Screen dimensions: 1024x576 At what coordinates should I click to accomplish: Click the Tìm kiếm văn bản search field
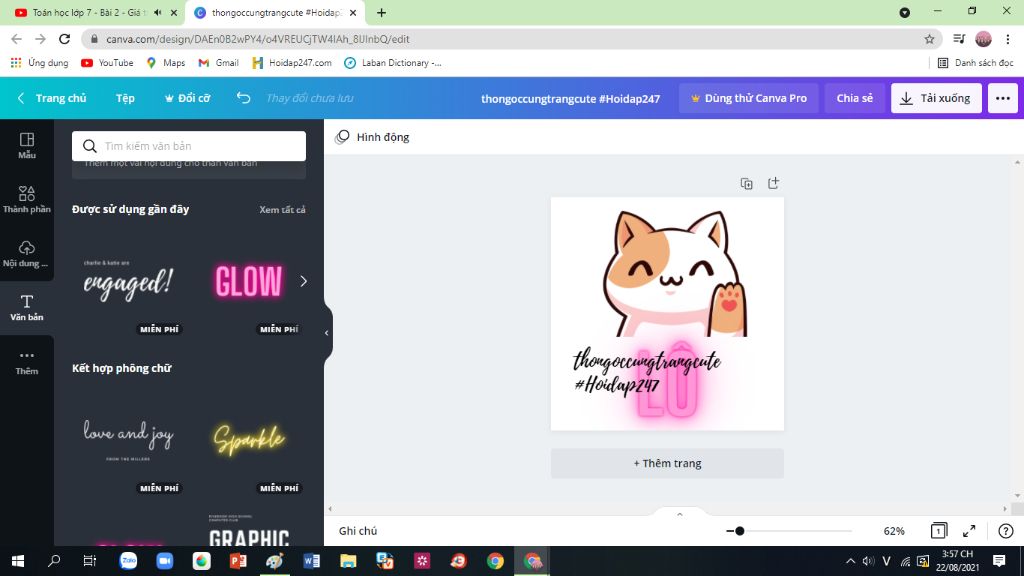coord(189,146)
